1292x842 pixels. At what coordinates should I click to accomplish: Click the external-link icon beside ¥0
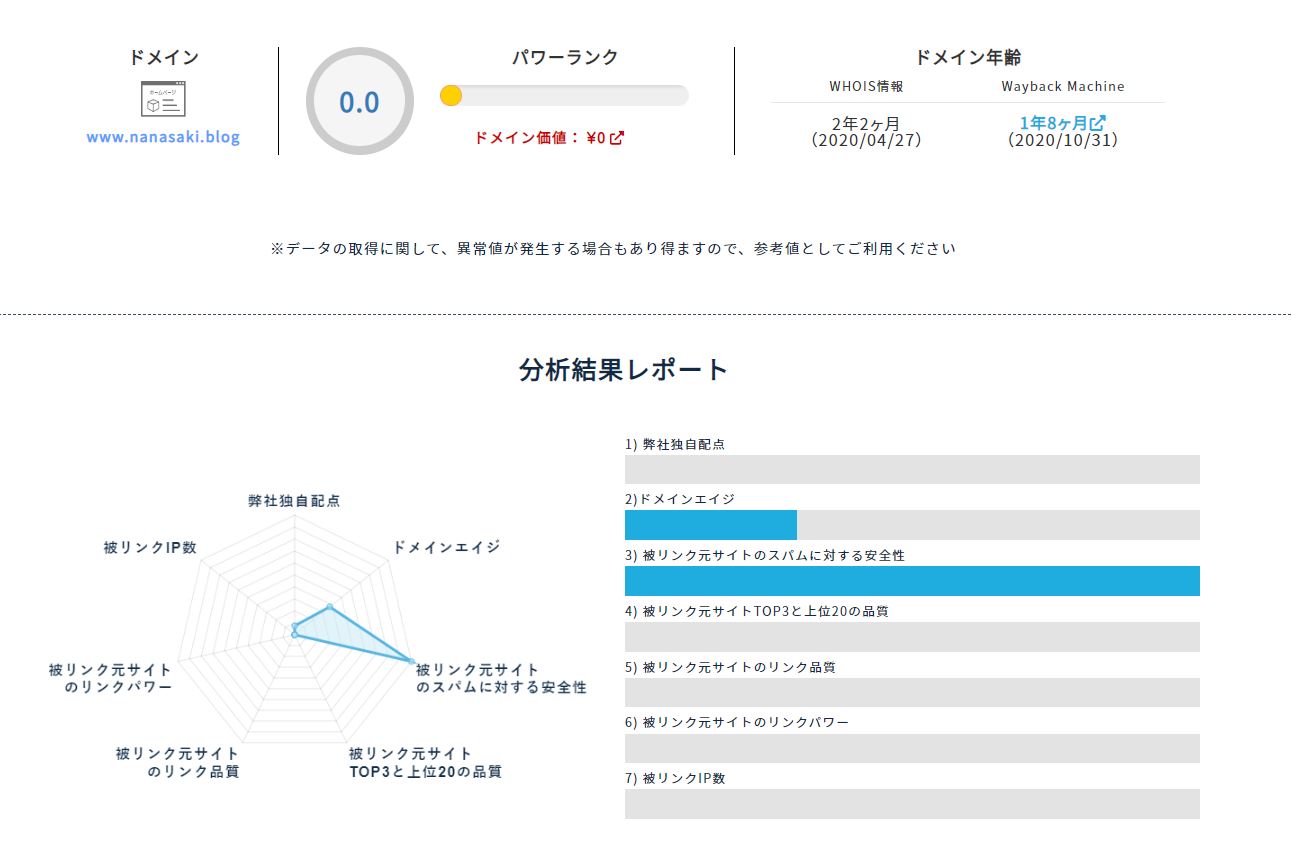[x=617, y=138]
